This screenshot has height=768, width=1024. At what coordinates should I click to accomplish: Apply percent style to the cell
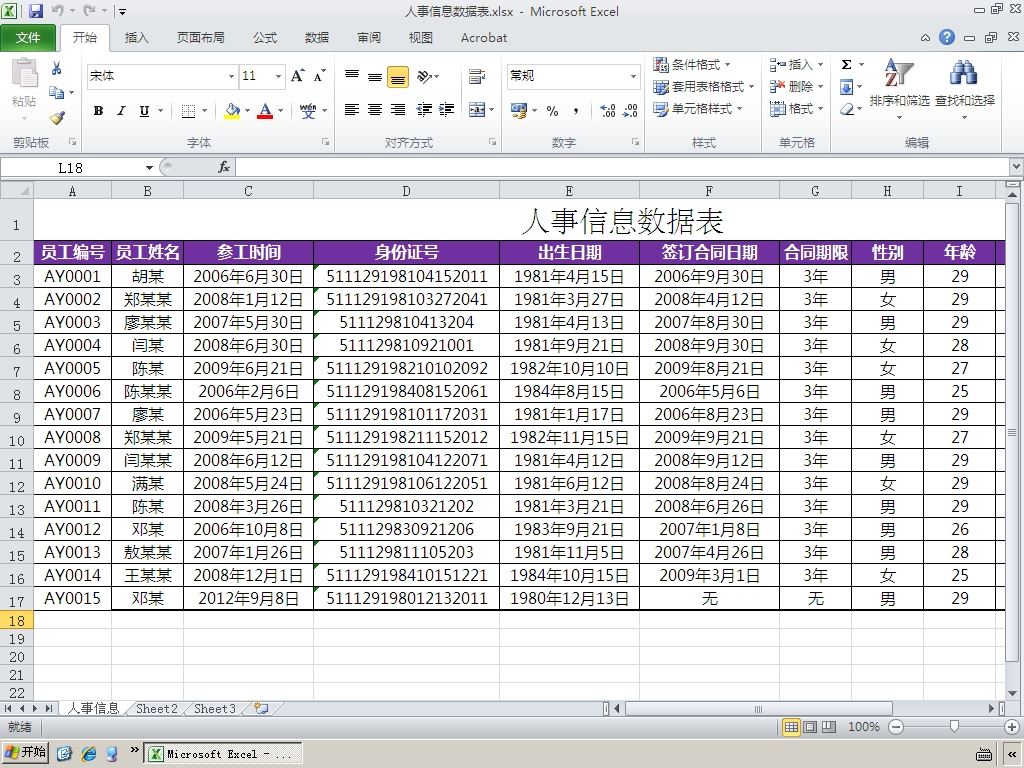pos(552,110)
